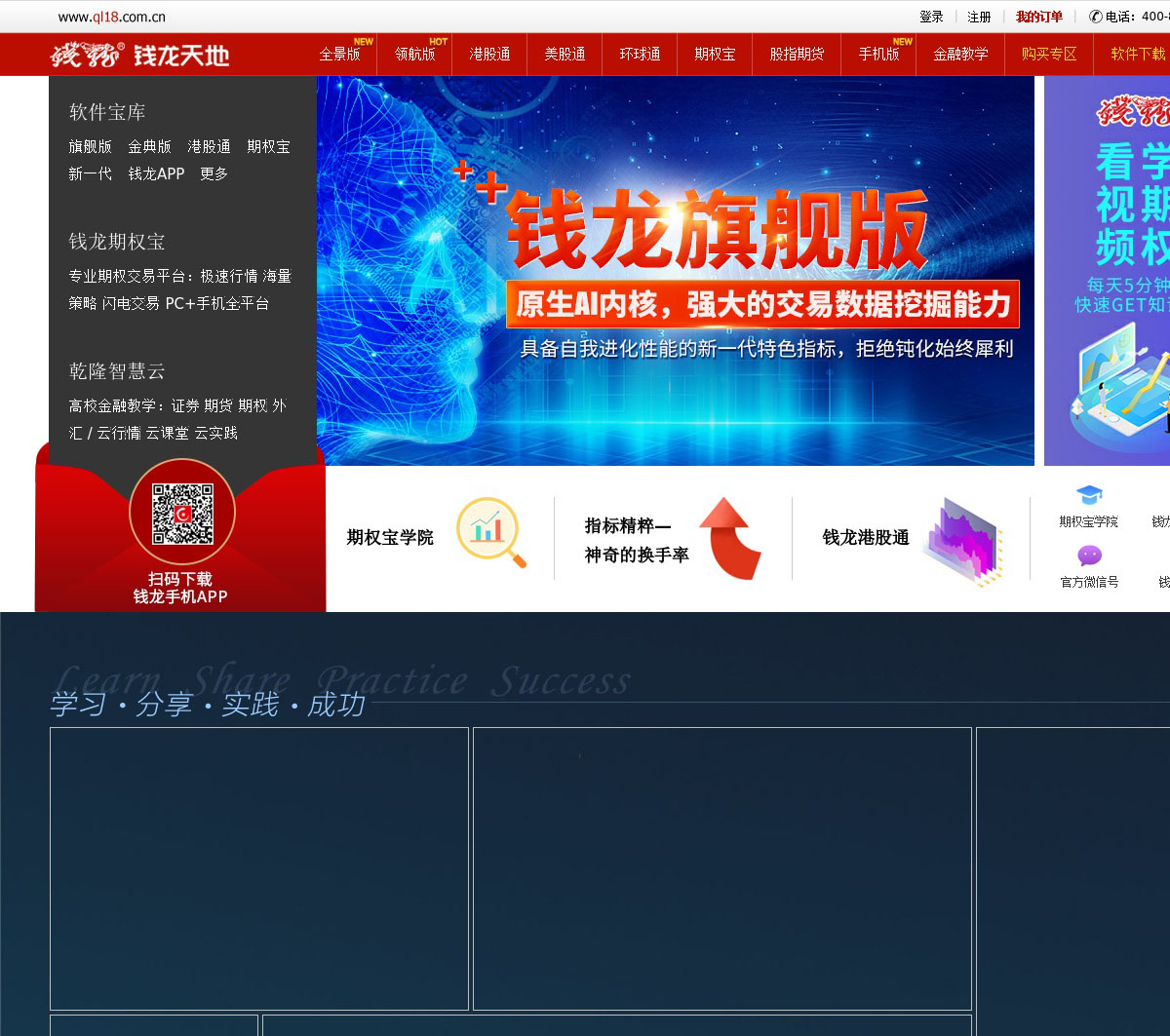Select 旗舰版 in the software sidebar
This screenshot has width=1170, height=1036.
[90, 146]
